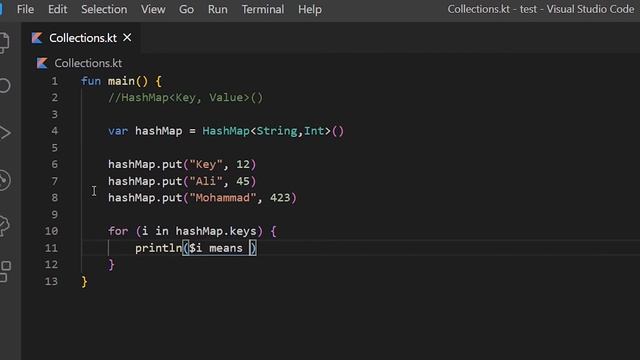Click the "Ali" string on line 7
Screen dimensions: 640x360
(206, 181)
